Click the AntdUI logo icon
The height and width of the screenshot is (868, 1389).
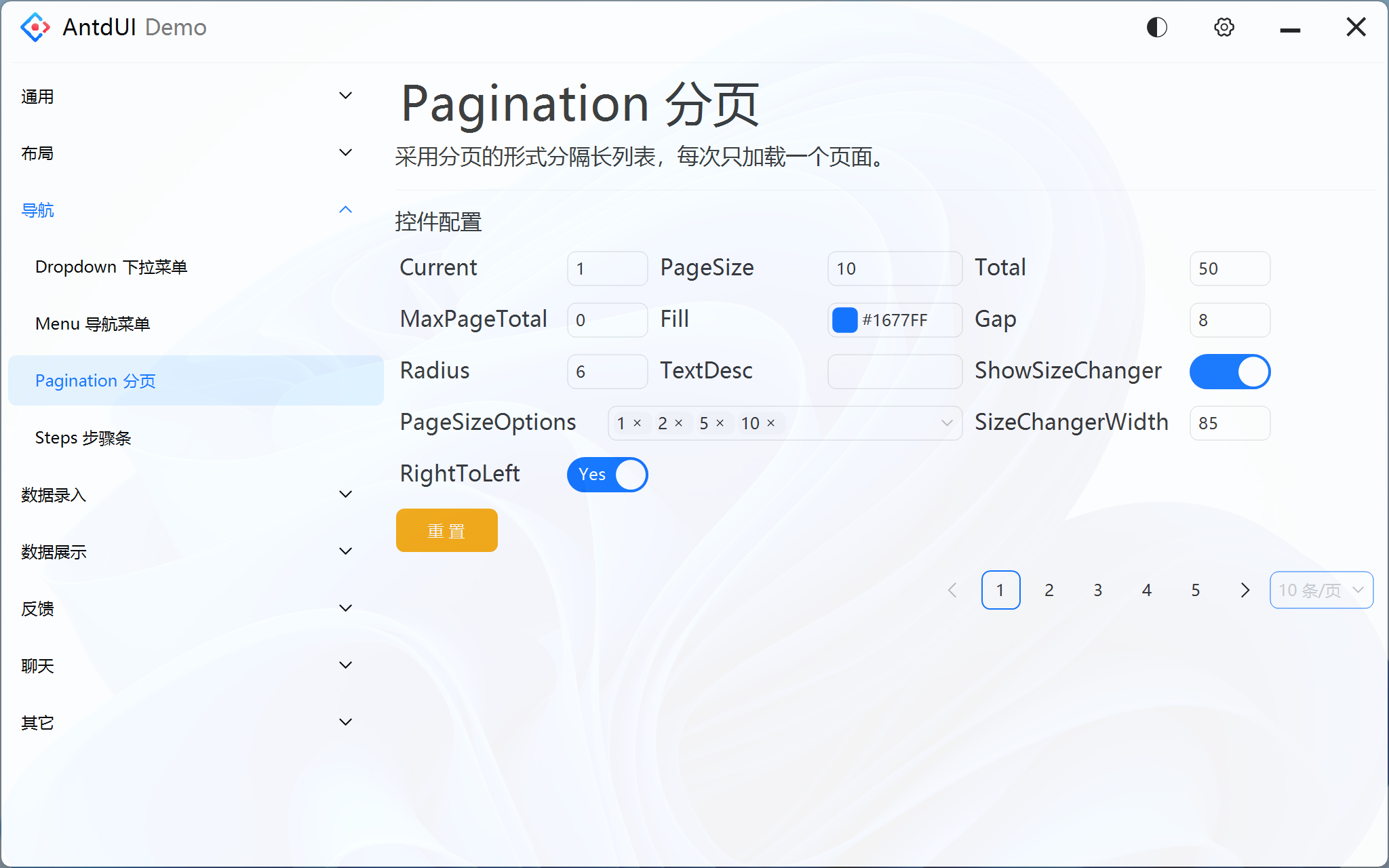(x=35, y=27)
